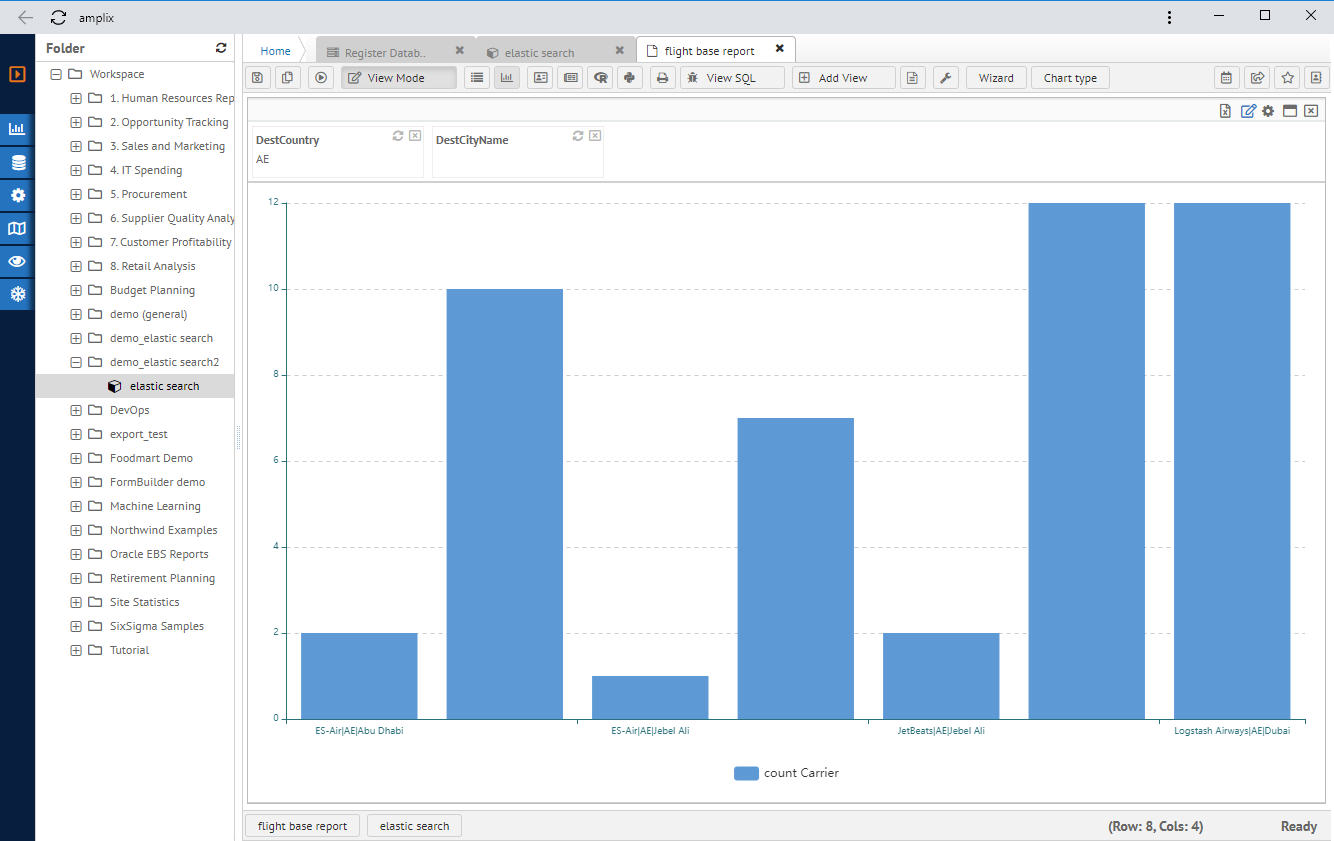Click the View SQL button
Image resolution: width=1334 pixels, height=841 pixels.
coord(732,78)
